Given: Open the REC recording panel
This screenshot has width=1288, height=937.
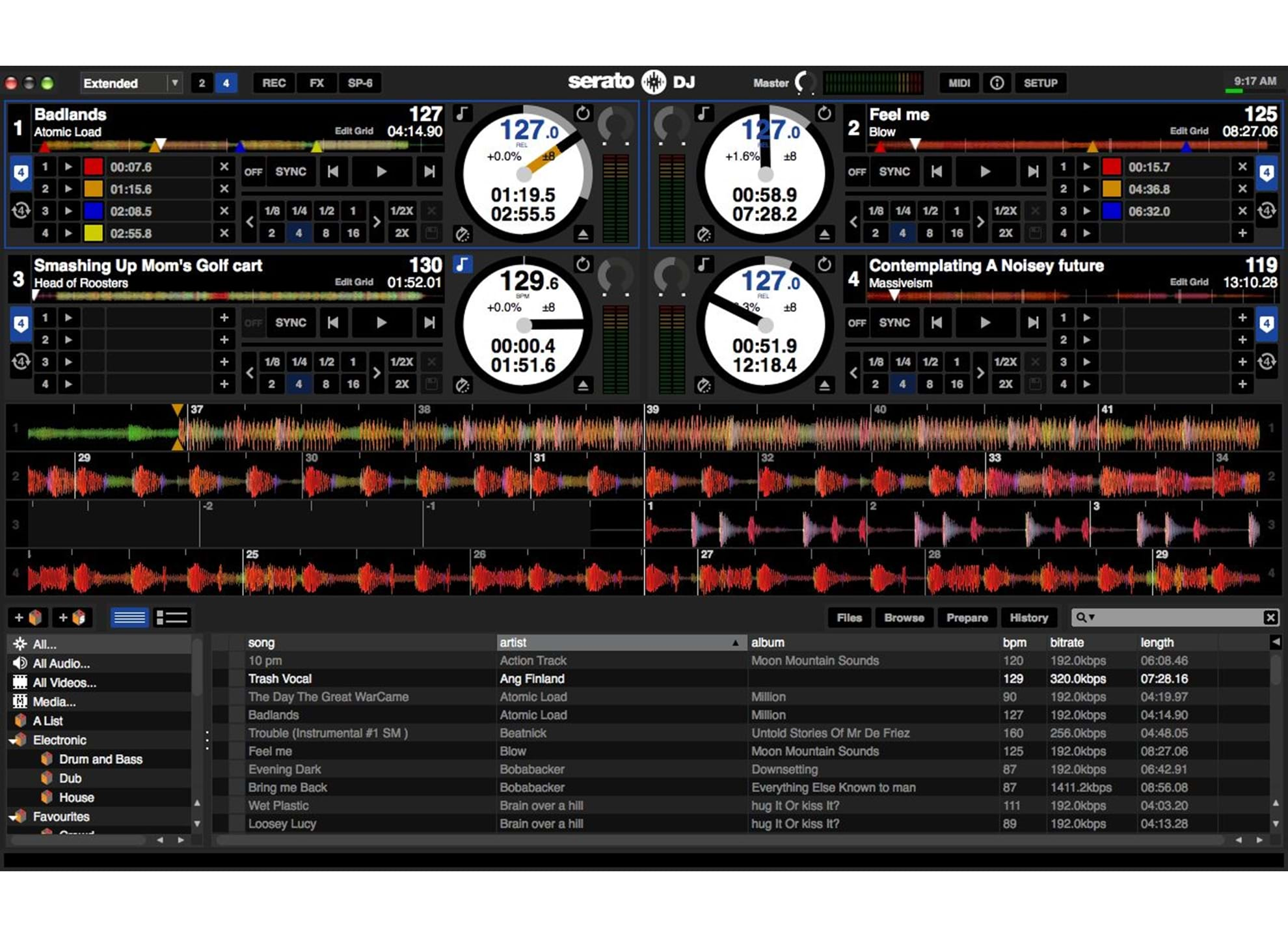Looking at the screenshot, I should (x=274, y=83).
